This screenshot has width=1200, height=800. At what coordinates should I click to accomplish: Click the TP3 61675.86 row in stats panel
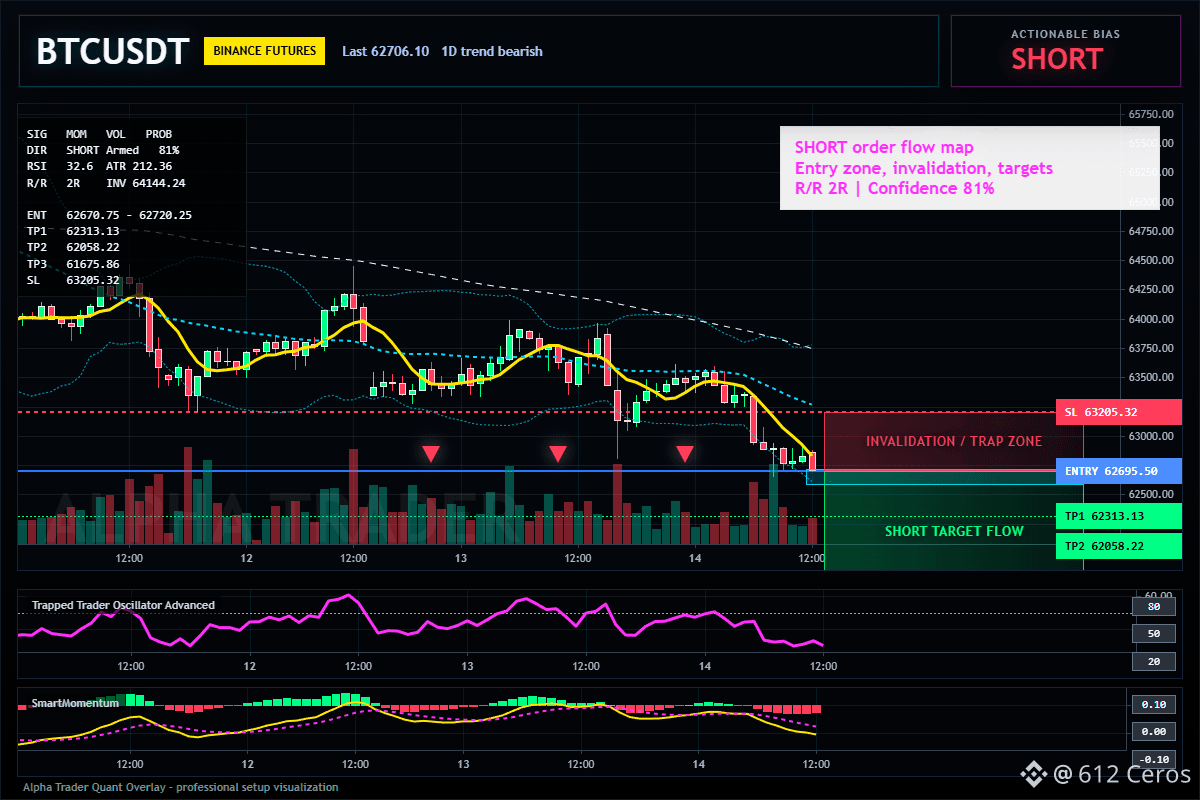(x=73, y=264)
